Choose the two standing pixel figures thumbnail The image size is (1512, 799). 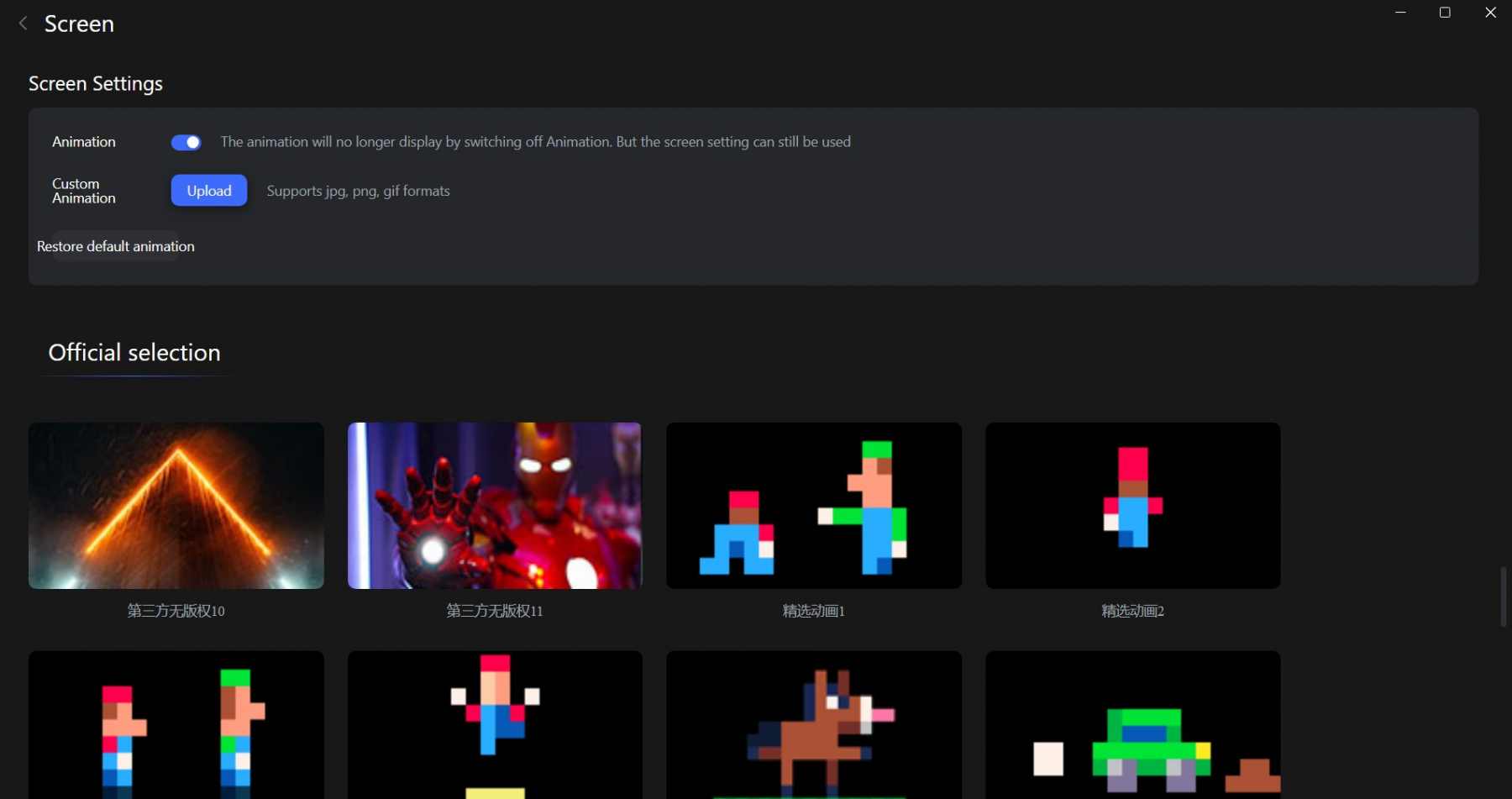tap(176, 725)
